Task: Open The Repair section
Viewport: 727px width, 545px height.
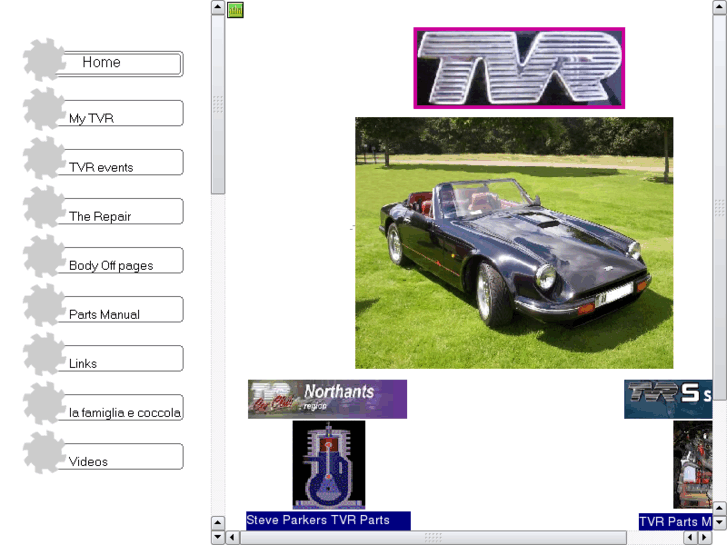Action: pyautogui.click(x=122, y=211)
